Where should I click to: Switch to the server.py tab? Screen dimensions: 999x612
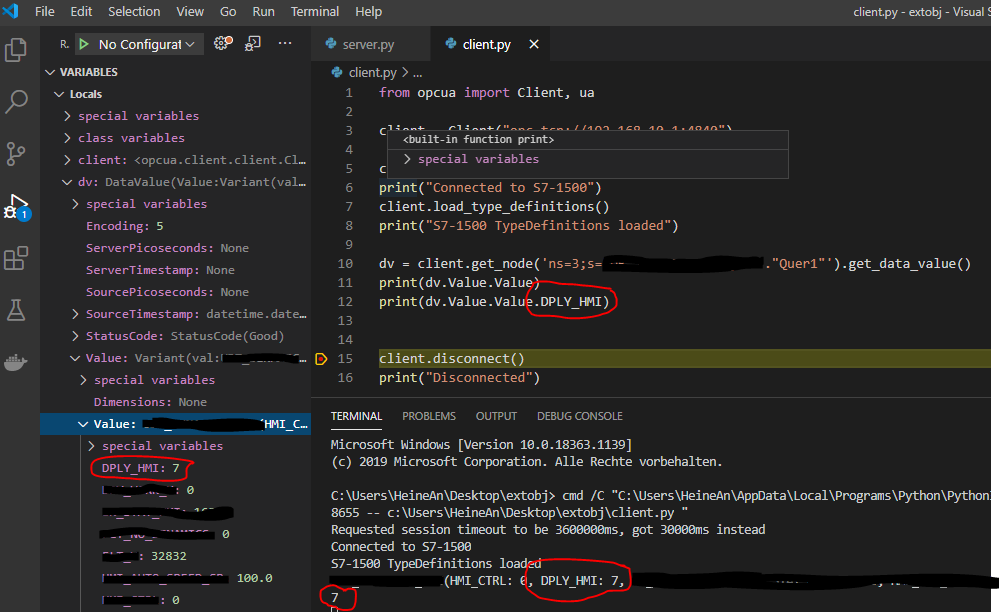point(370,44)
